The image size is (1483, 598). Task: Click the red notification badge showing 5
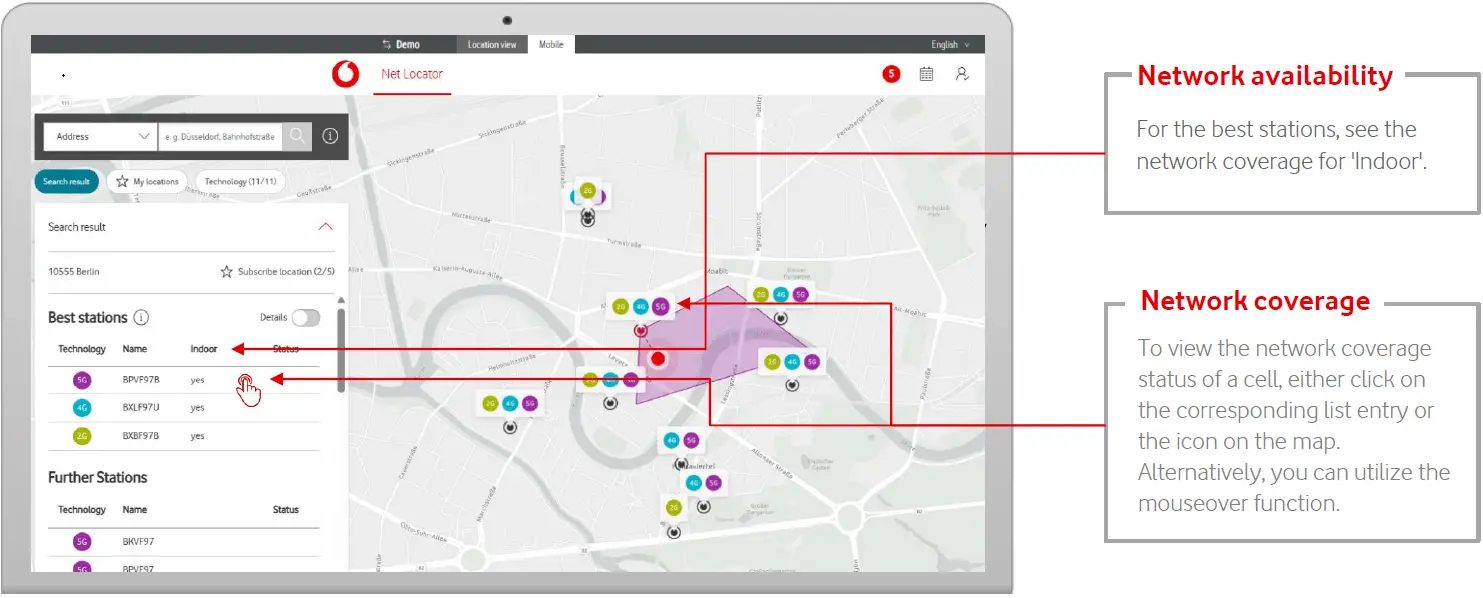890,74
